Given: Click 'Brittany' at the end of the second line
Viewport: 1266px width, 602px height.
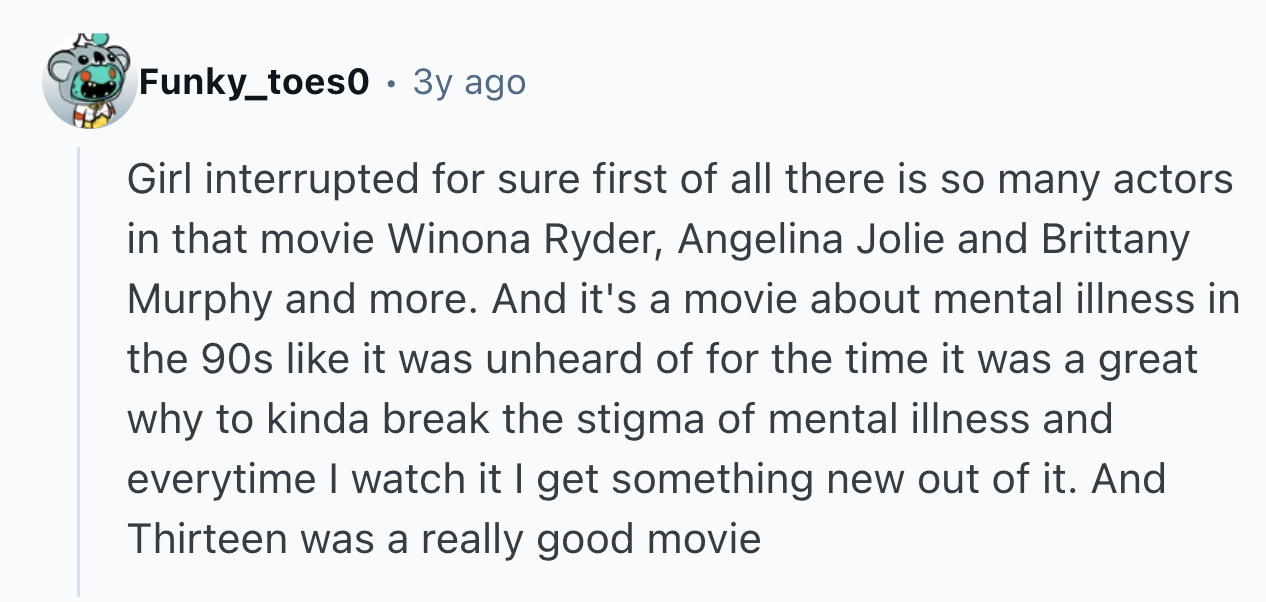Looking at the screenshot, I should coord(1117,240).
